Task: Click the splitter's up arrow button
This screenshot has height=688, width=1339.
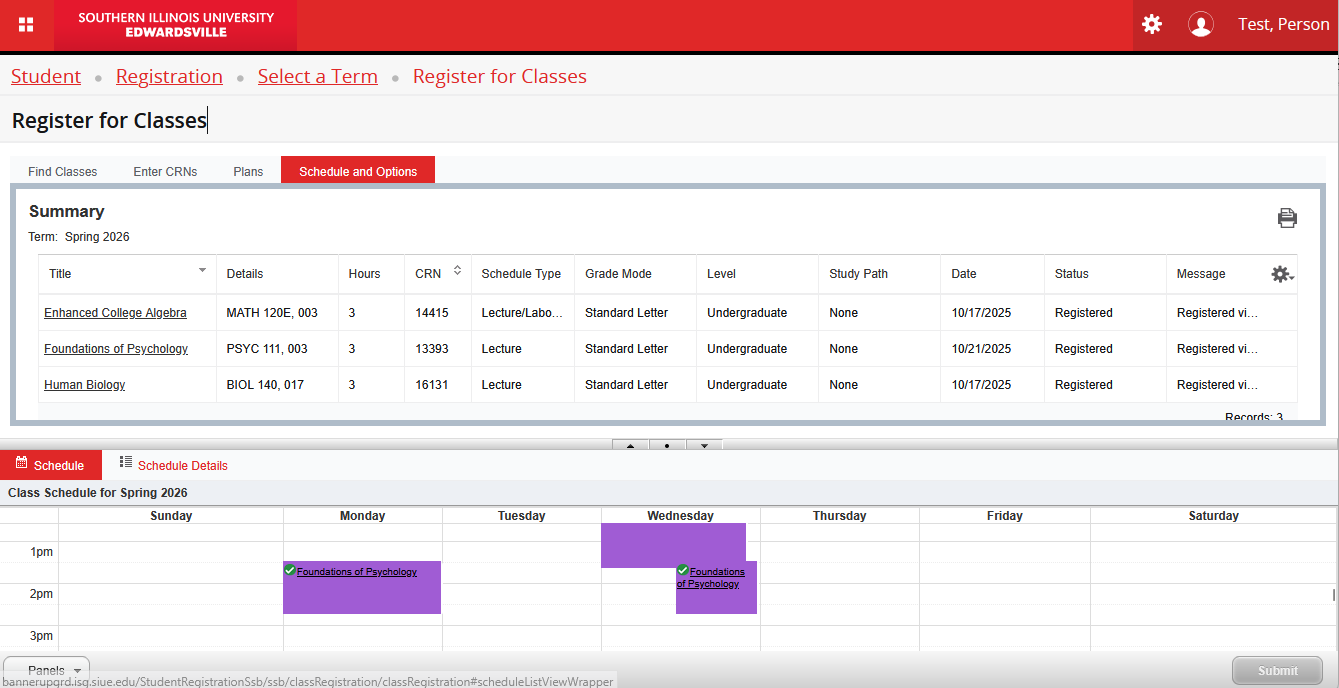Action: [x=630, y=446]
